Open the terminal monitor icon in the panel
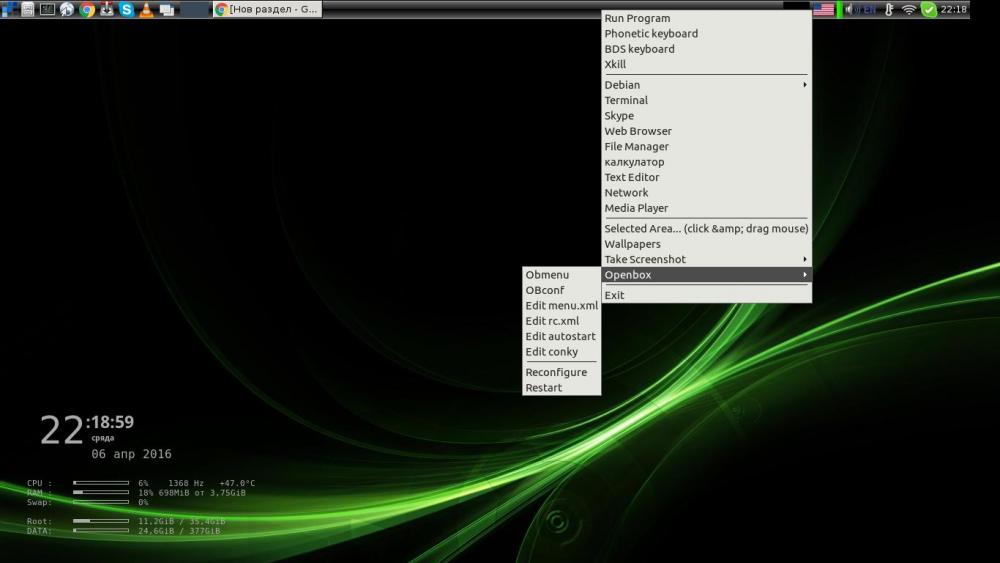 pos(47,9)
